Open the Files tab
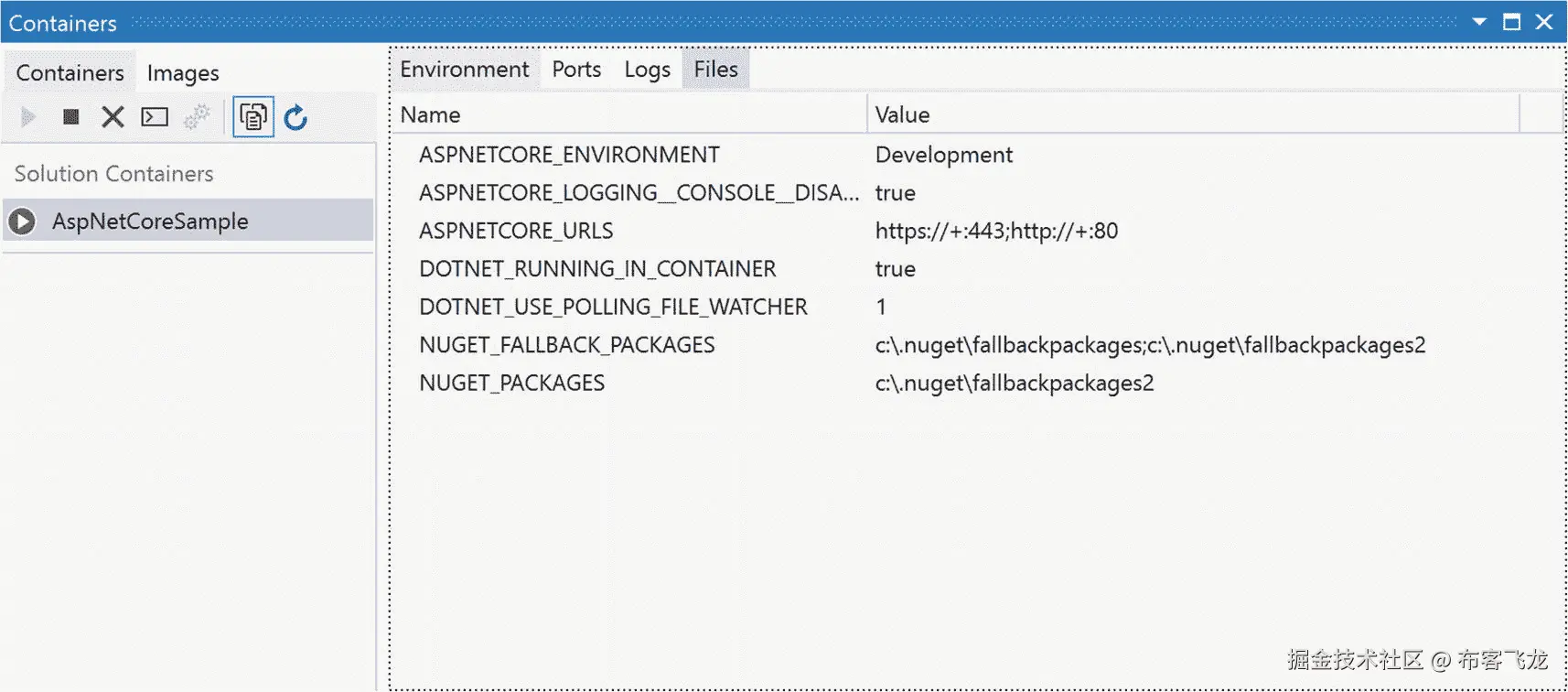Viewport: 1568px width, 692px height. [x=715, y=70]
